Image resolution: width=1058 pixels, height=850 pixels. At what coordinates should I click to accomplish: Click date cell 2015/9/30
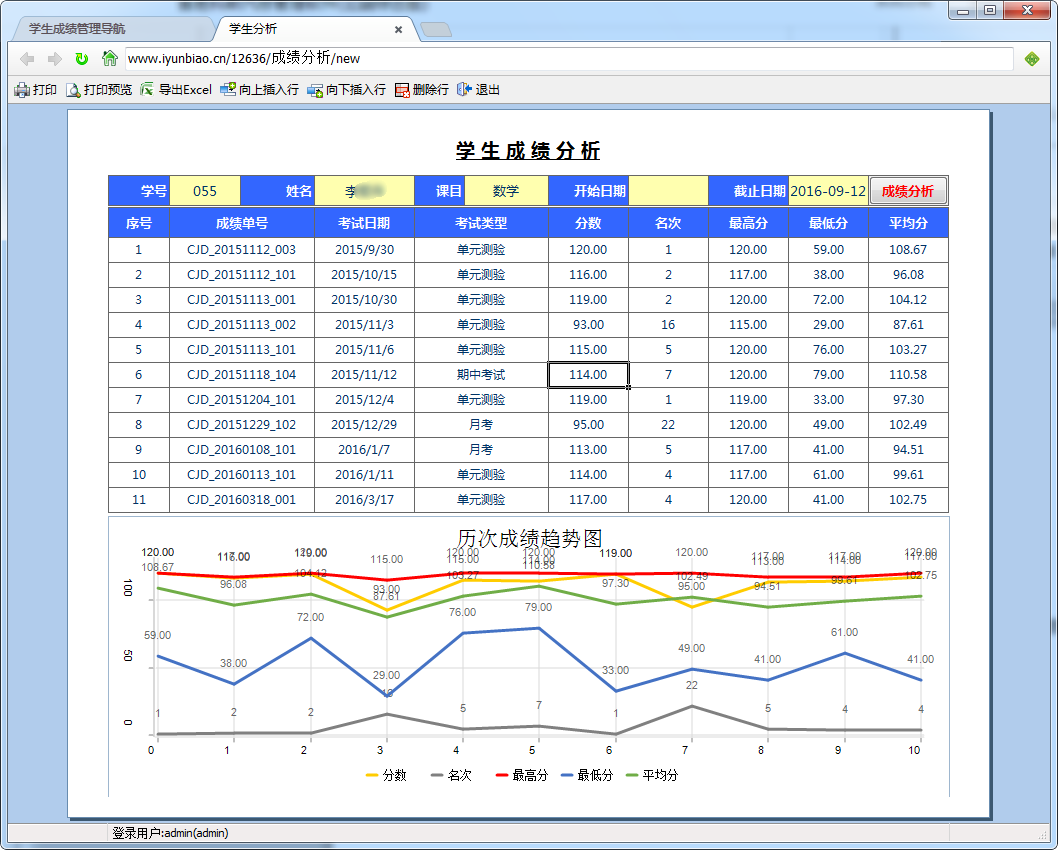click(364, 250)
